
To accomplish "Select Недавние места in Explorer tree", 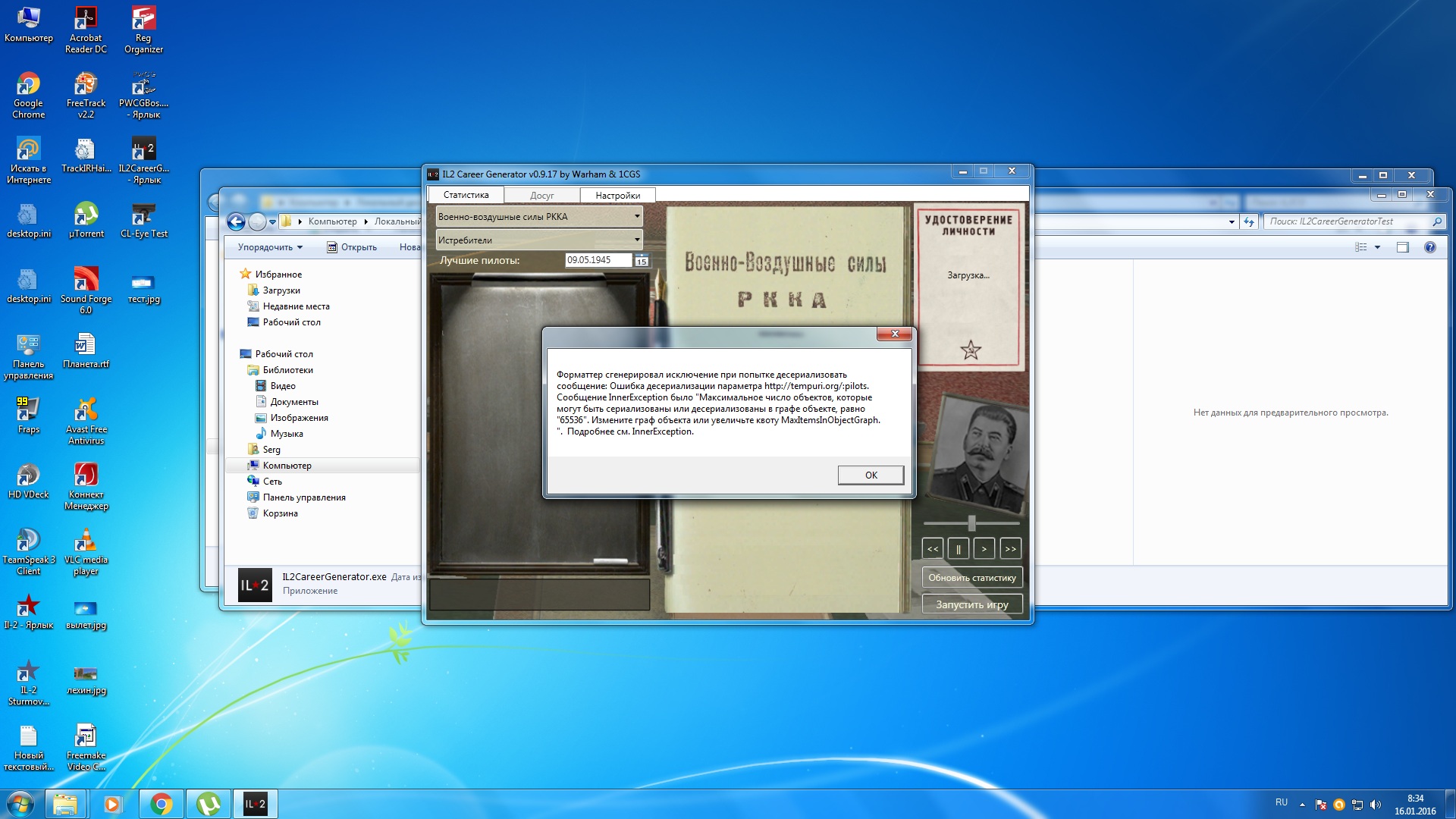I will coord(288,306).
